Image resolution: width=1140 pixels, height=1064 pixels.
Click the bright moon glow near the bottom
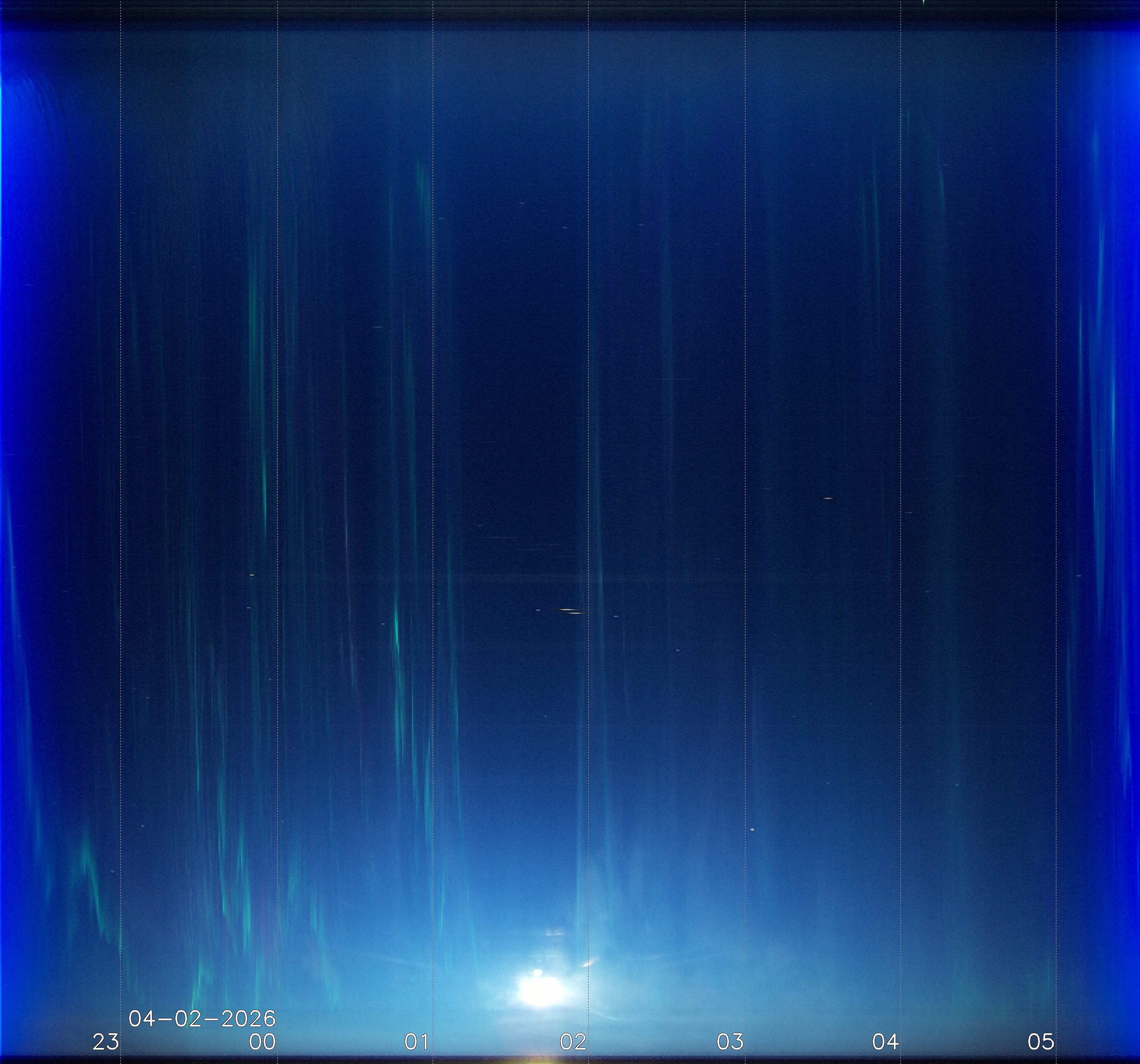[540, 991]
